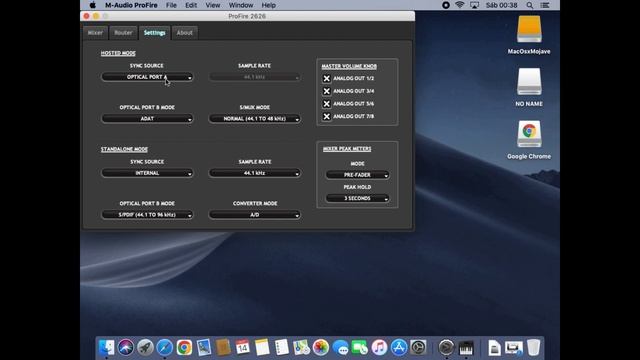Uncheck Analog Out 1/2 master volume
The width and height of the screenshot is (640, 360).
pyautogui.click(x=327, y=78)
